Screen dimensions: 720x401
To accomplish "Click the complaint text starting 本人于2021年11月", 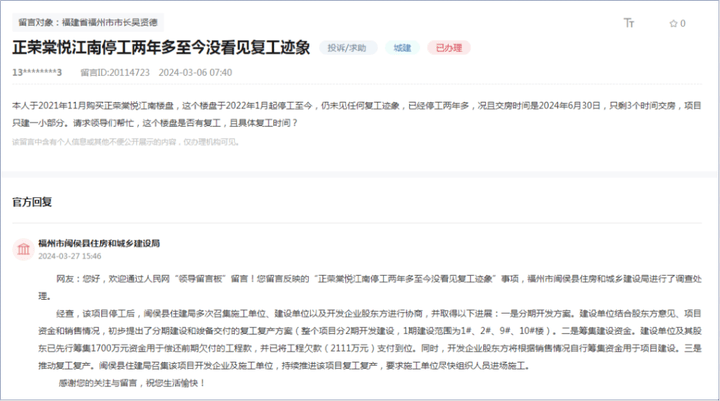I will pyautogui.click(x=357, y=114).
